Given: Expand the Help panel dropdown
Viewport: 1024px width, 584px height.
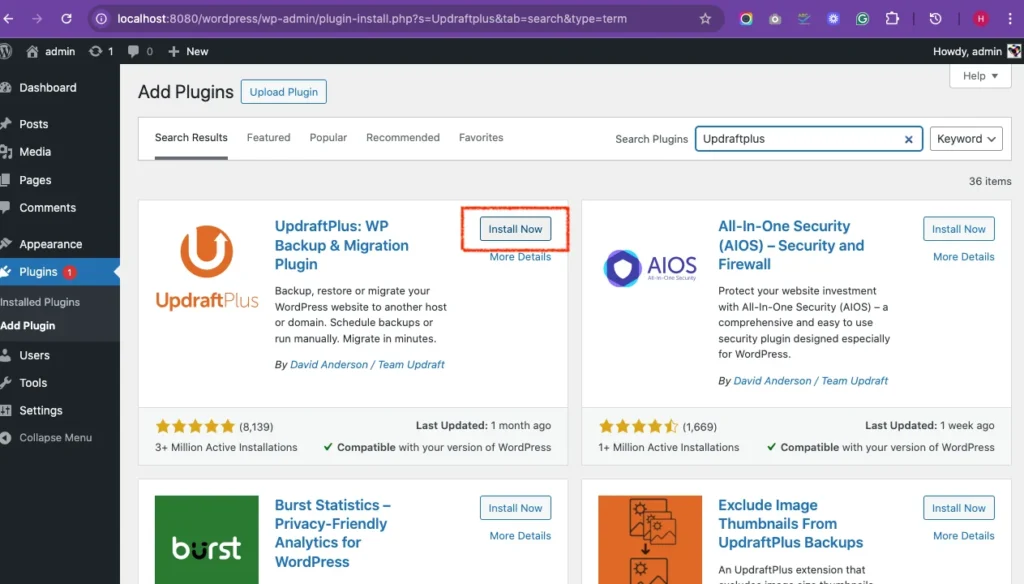Looking at the screenshot, I should click(979, 75).
